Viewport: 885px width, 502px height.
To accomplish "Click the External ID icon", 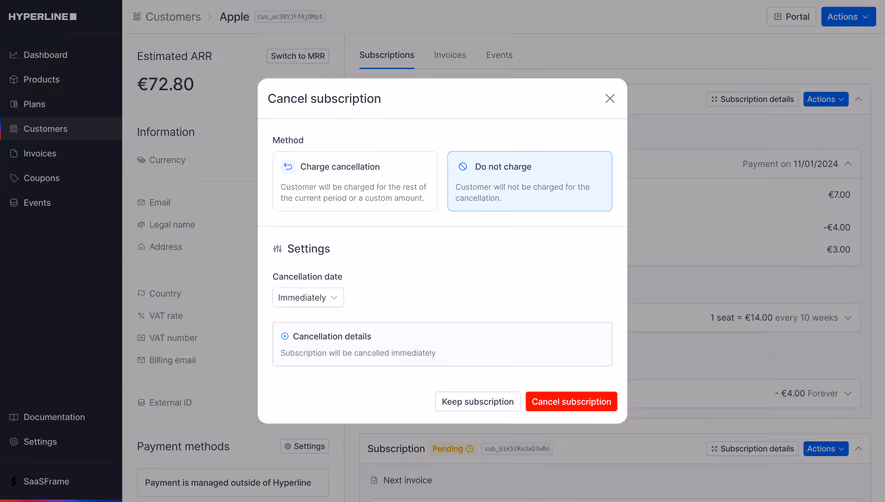I will (141, 403).
